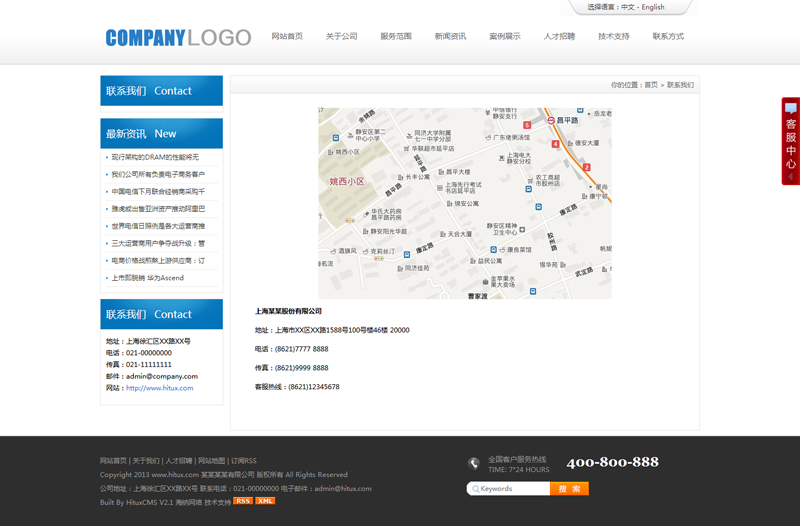Click the top sidebar 联系我们 Contact header

click(162, 91)
